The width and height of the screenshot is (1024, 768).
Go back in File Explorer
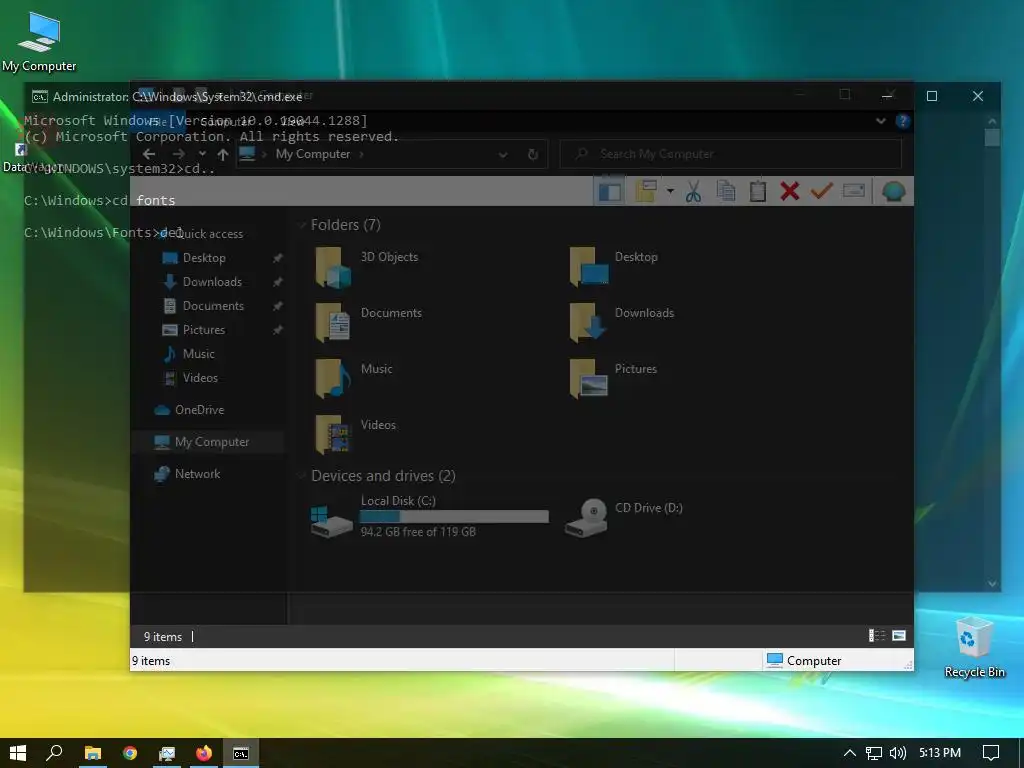pos(149,154)
